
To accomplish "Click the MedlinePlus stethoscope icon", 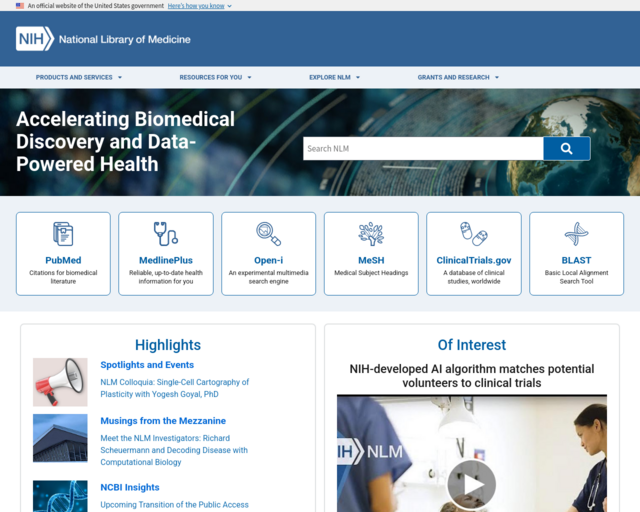I will (166, 234).
